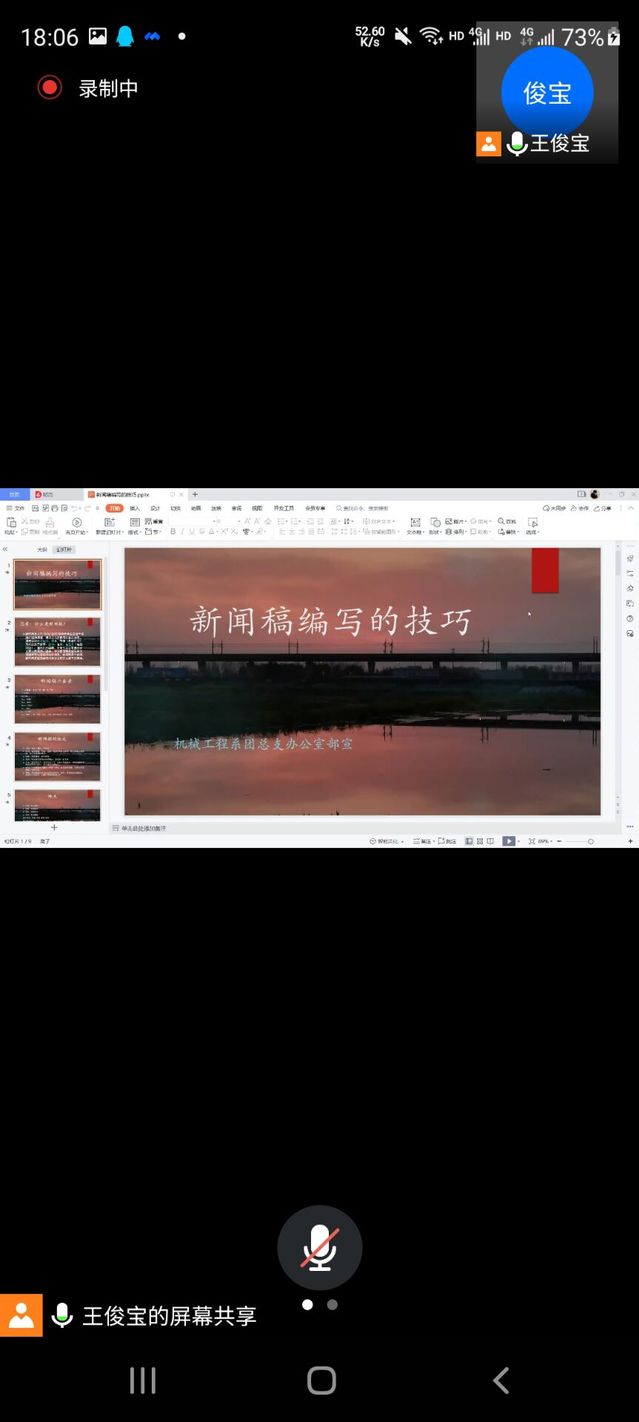639x1422 pixels.
Task: Open the 插入 ribbon tab
Action: coord(135,508)
